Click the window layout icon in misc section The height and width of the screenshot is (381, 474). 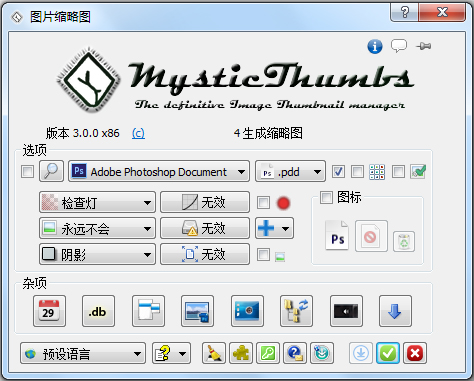click(x=148, y=311)
